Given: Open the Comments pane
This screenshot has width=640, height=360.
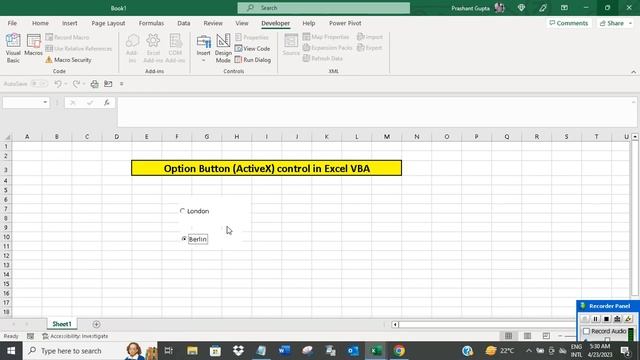Looking at the screenshot, I should point(569,23).
